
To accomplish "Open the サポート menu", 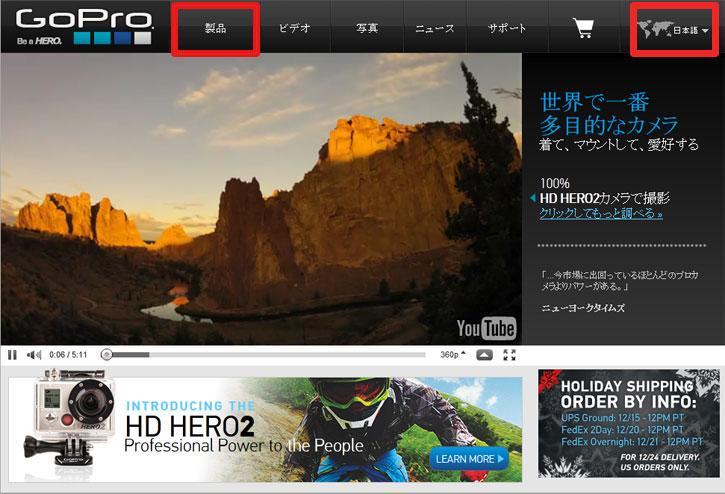I will pyautogui.click(x=507, y=28).
